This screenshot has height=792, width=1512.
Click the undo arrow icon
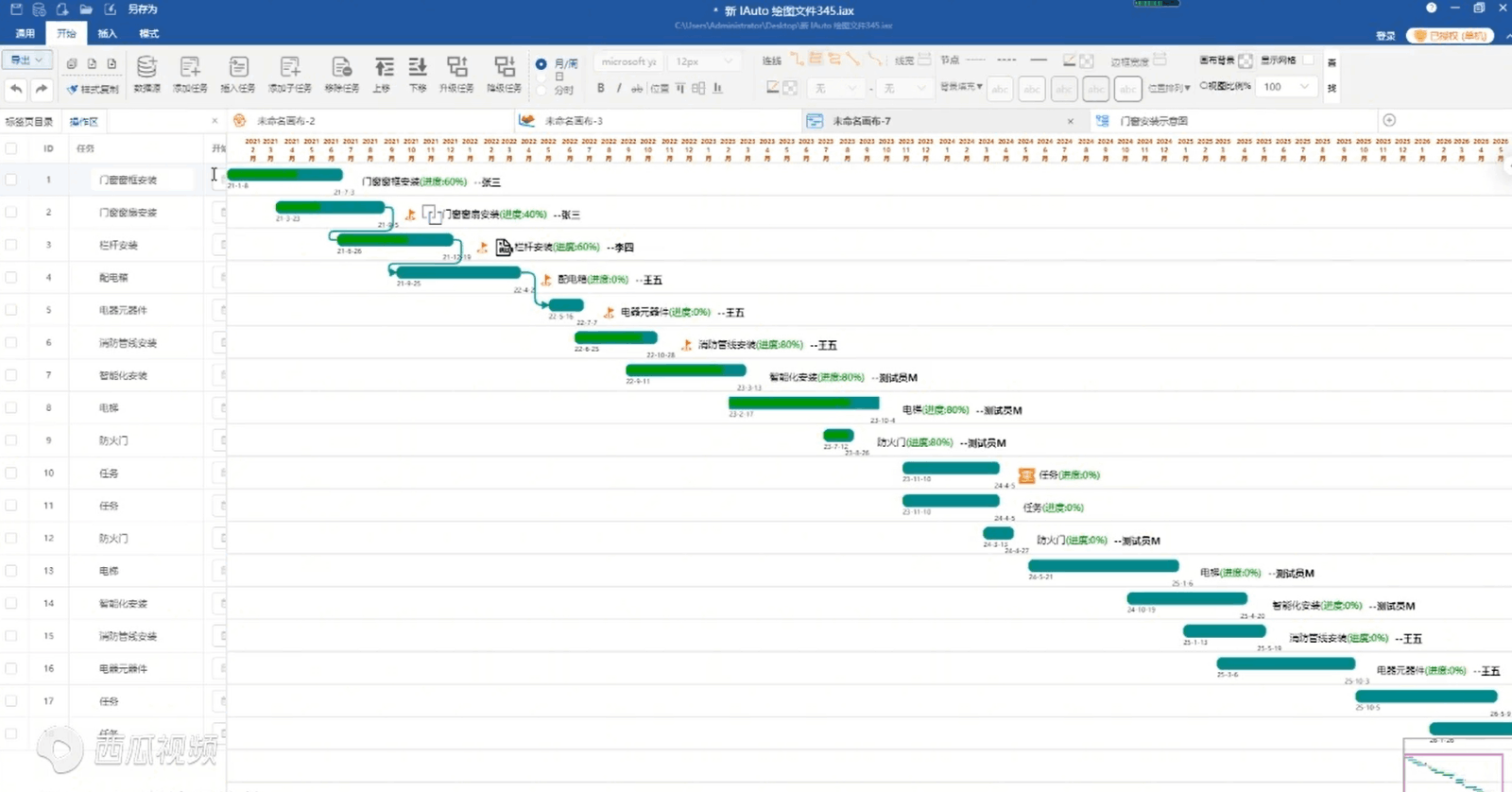pos(16,89)
